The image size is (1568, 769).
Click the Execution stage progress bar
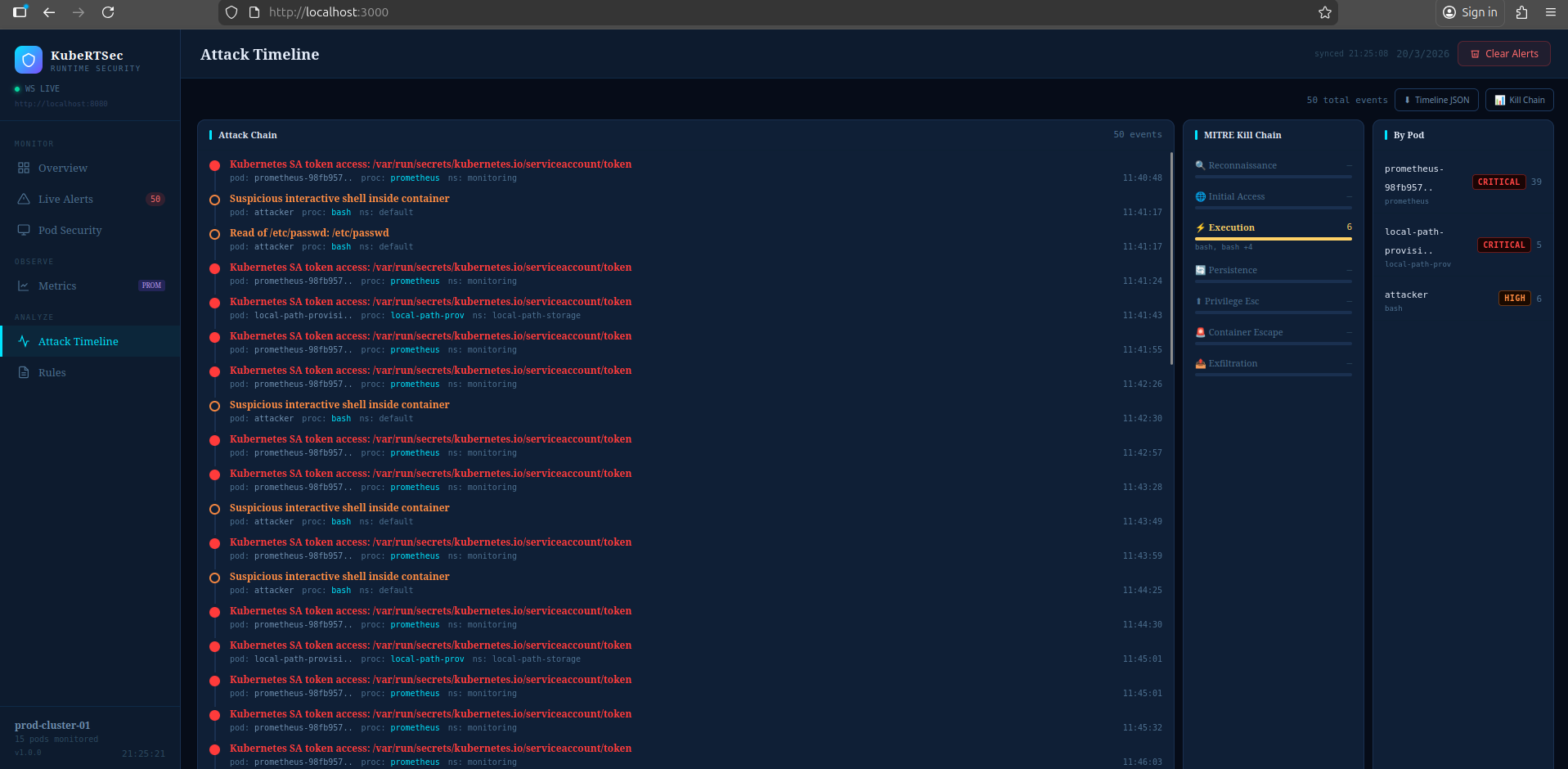coord(1272,238)
